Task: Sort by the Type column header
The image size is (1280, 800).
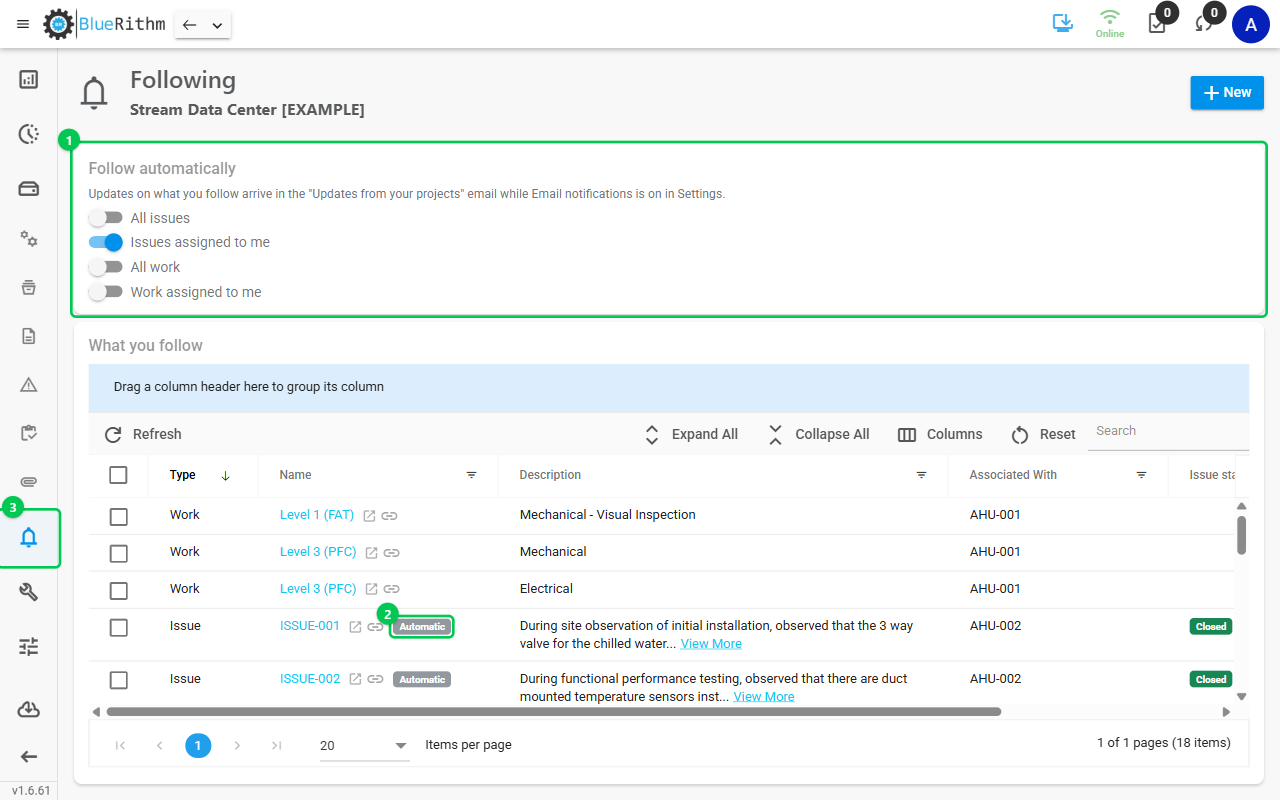Action: point(183,475)
